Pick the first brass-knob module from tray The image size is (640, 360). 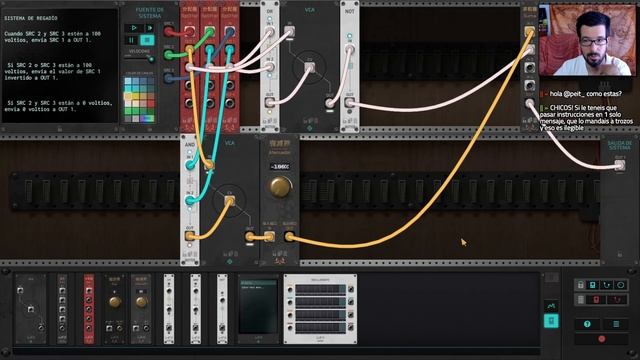tap(115, 309)
